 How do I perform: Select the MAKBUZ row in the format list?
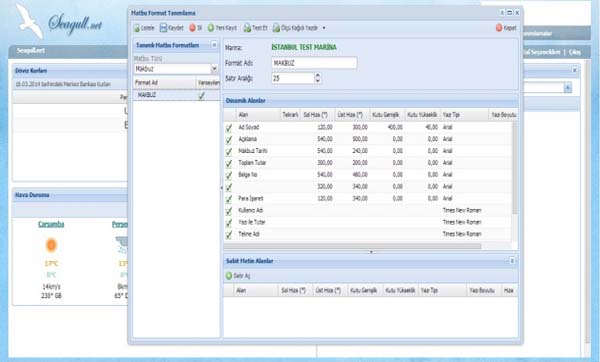pyautogui.click(x=176, y=95)
